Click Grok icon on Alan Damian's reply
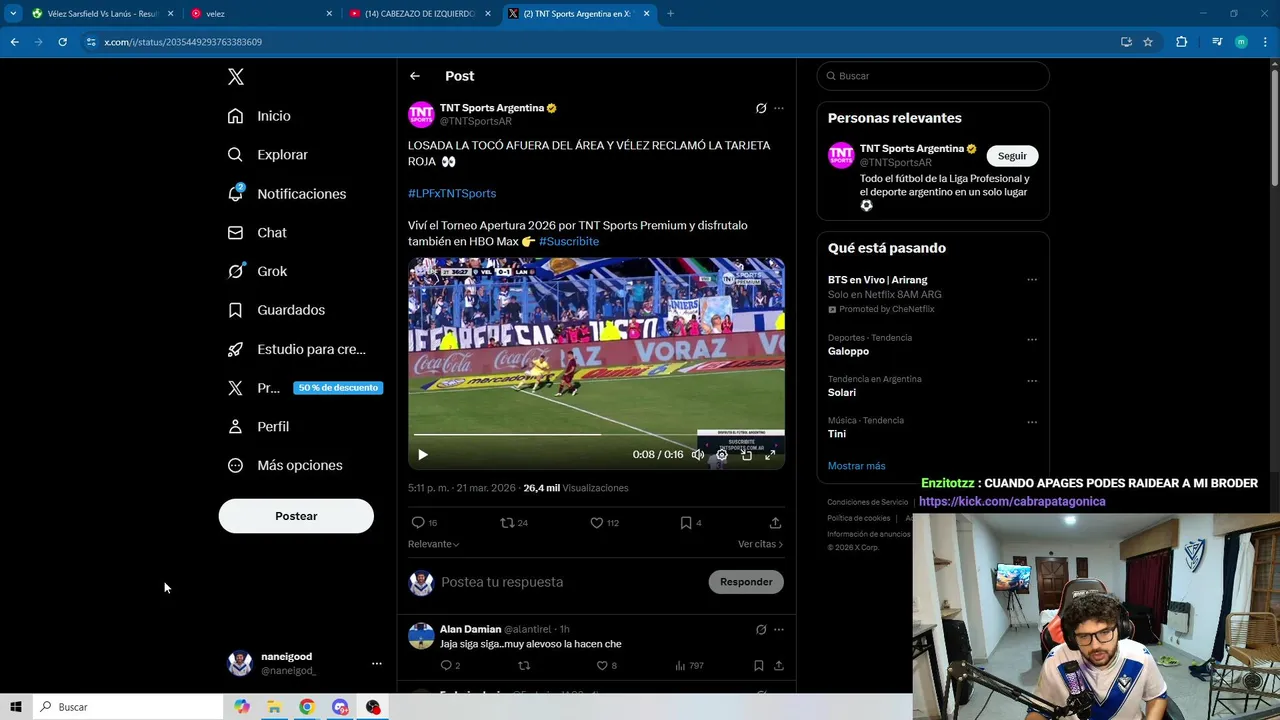This screenshot has width=1280, height=720. (761, 630)
